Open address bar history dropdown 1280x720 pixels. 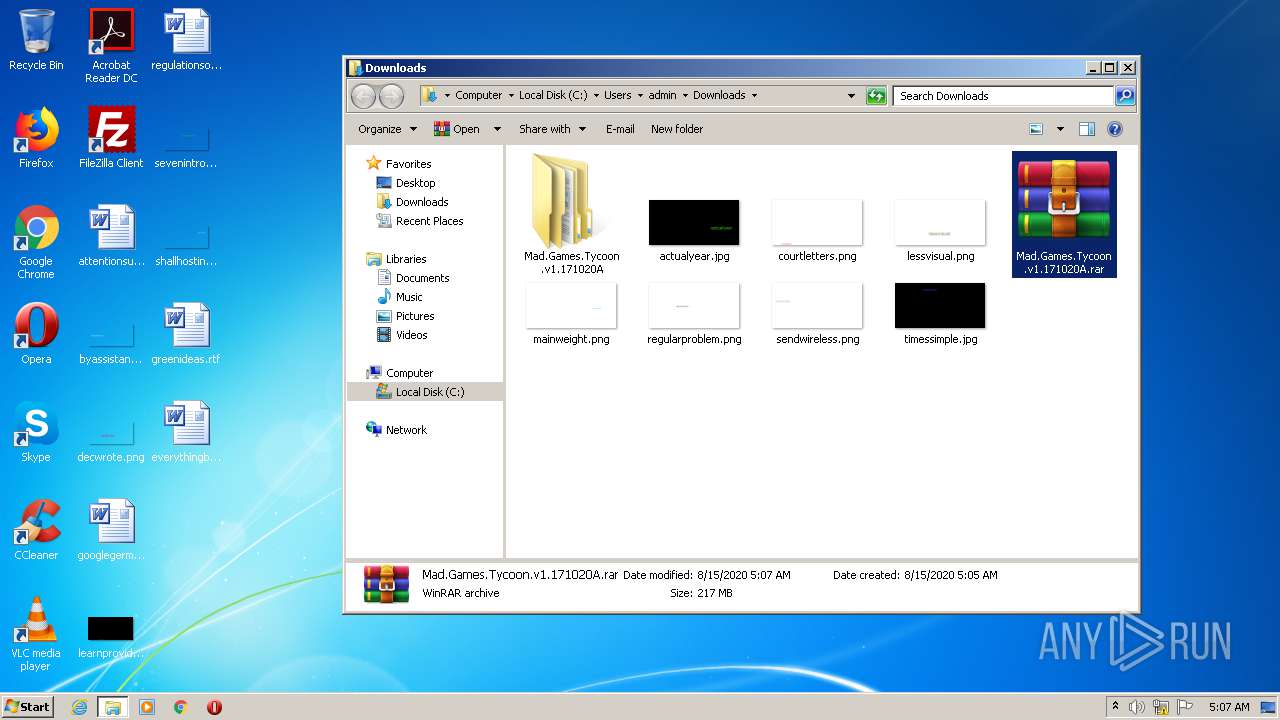click(x=851, y=96)
